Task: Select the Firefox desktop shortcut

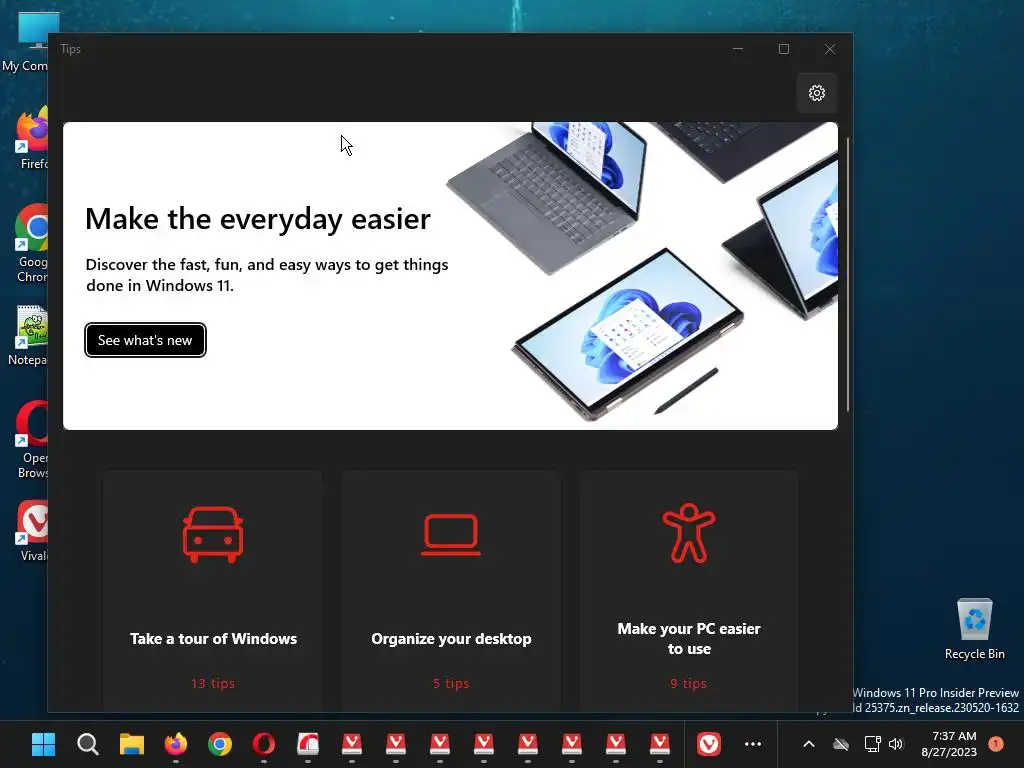Action: click(x=31, y=138)
